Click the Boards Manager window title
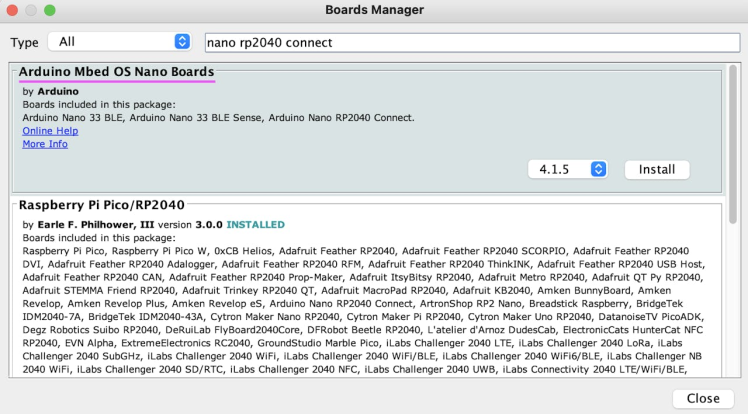The height and width of the screenshot is (414, 748). (x=374, y=10)
